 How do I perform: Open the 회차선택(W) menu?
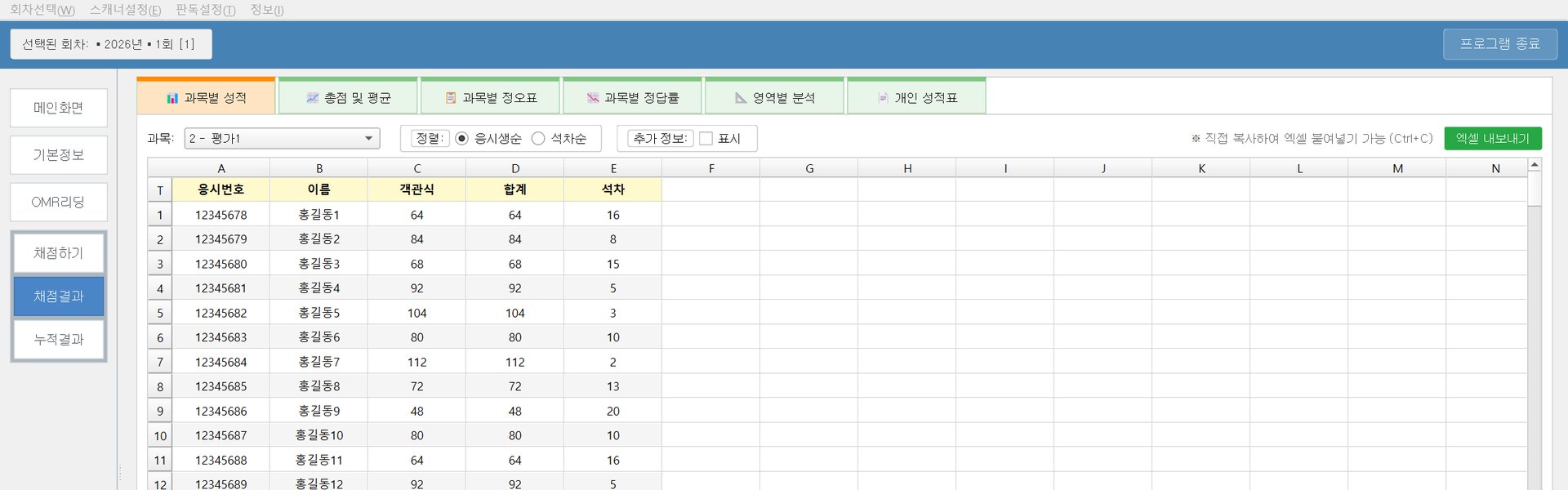click(42, 10)
